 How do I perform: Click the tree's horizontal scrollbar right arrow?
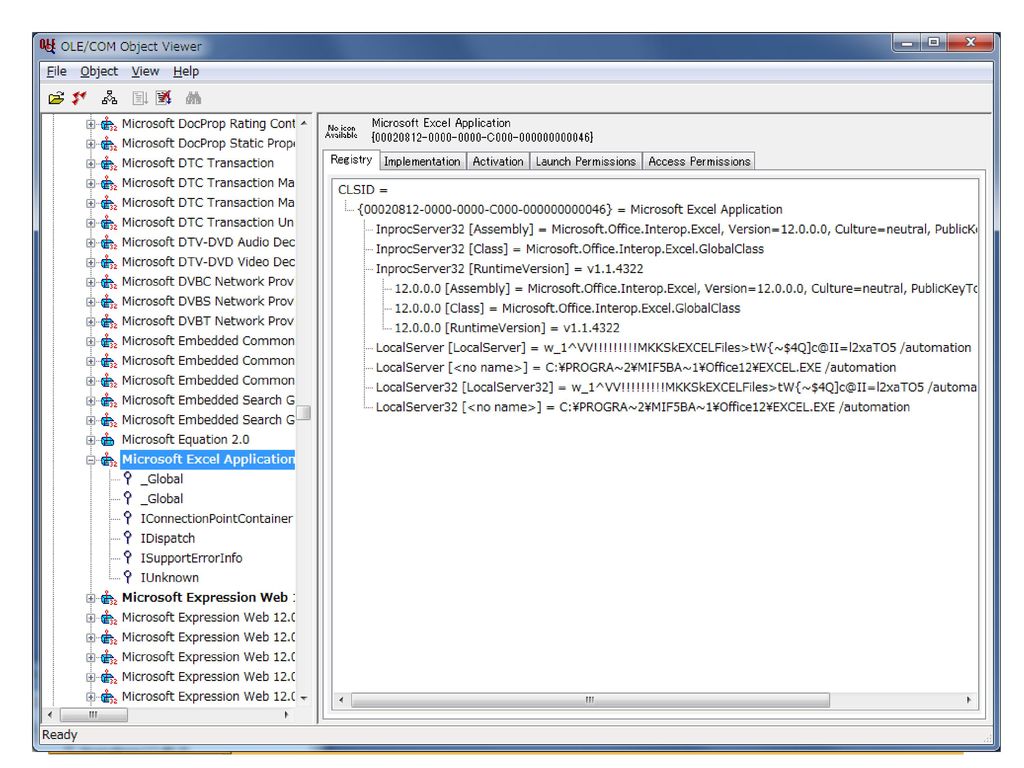(287, 714)
